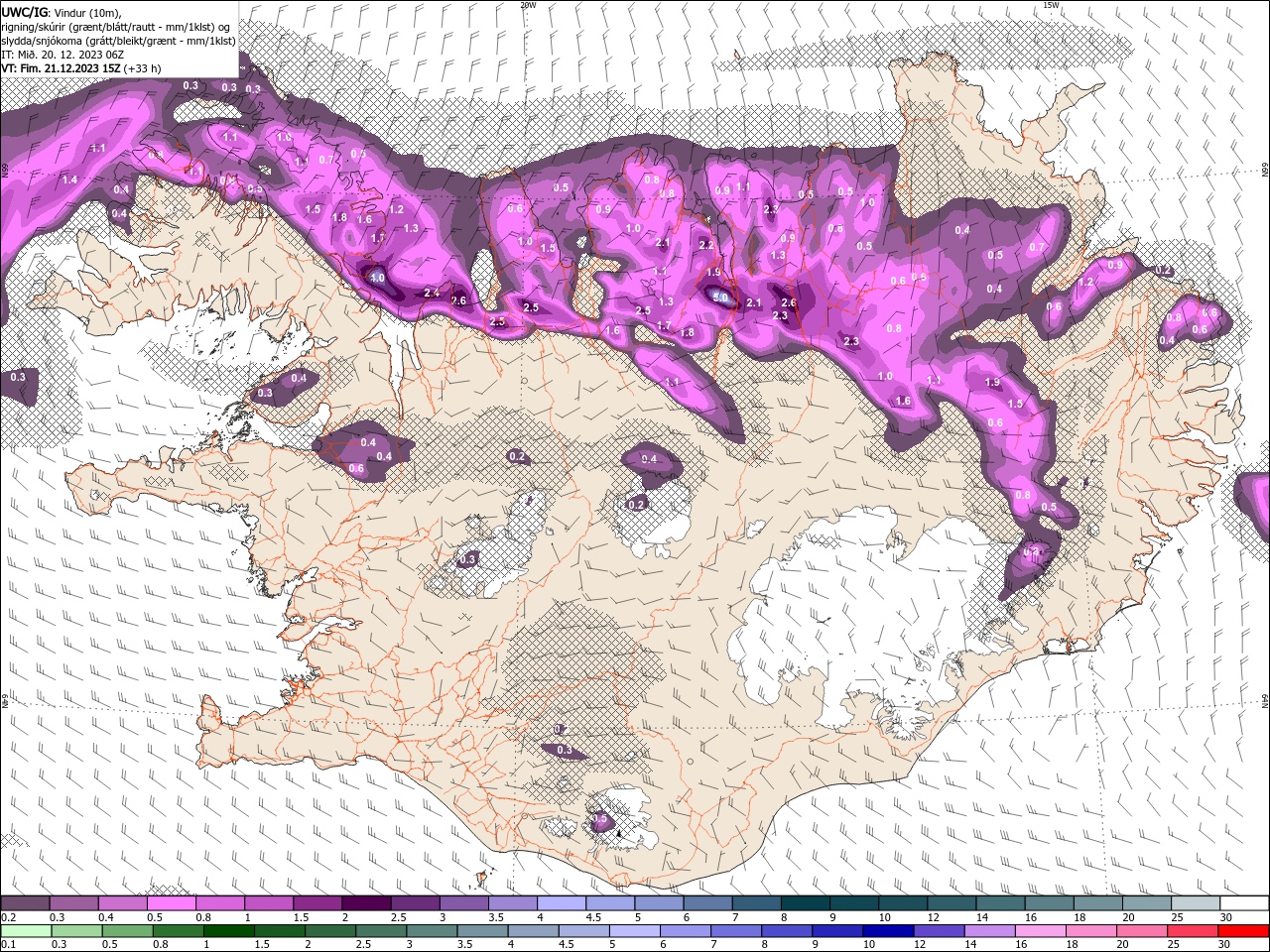This screenshot has width=1270, height=952.
Task: Click the white swatch ending the upper scale
Action: pyautogui.click(x=1244, y=903)
